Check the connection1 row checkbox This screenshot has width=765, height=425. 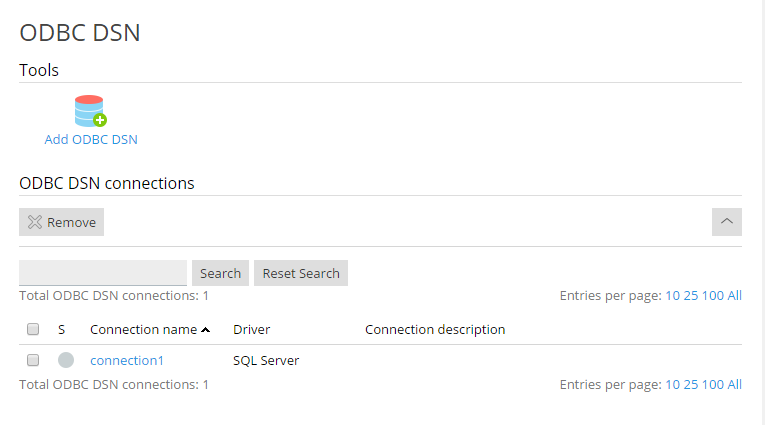coord(33,360)
